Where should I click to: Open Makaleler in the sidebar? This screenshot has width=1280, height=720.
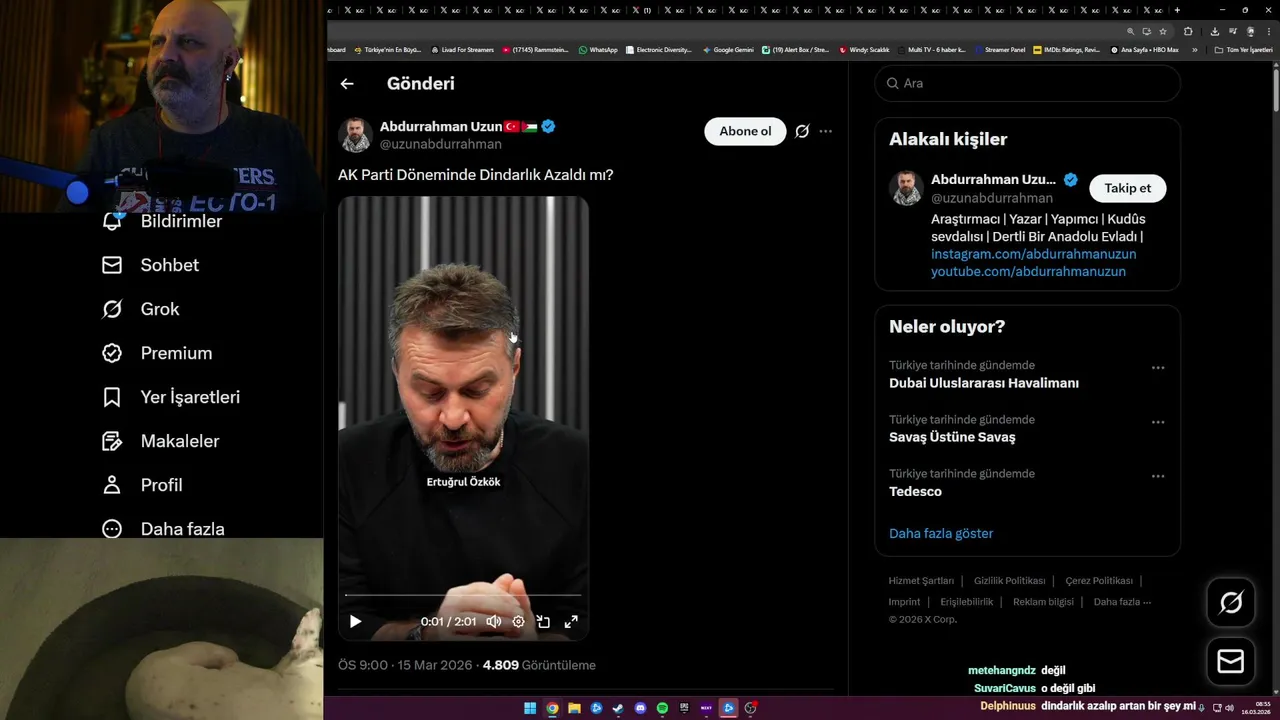[x=160, y=441]
